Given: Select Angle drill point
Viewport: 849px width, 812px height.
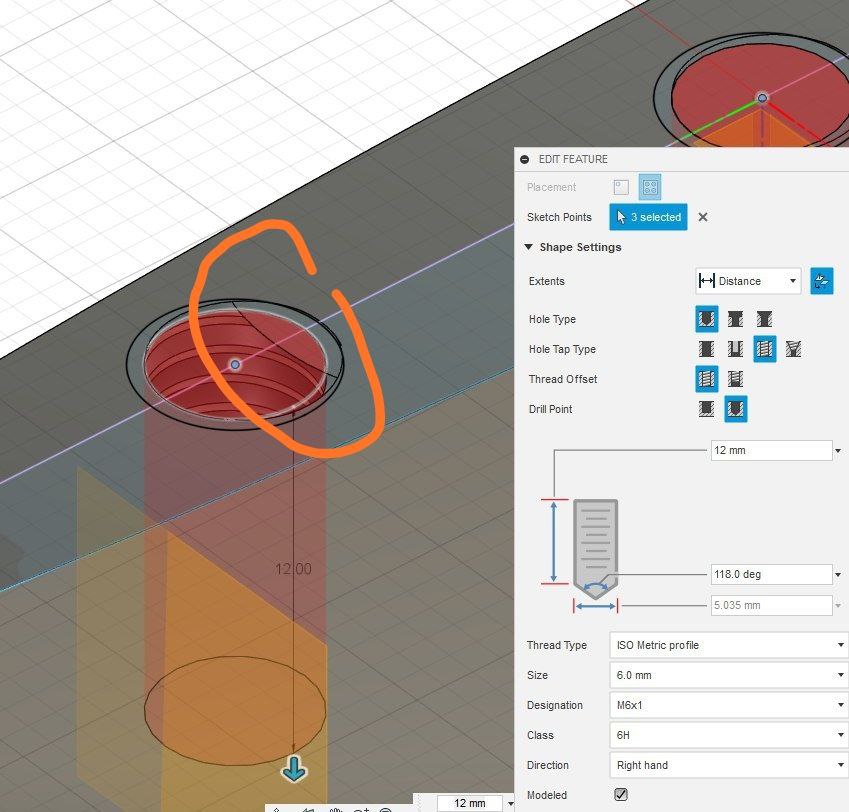Looking at the screenshot, I should tap(735, 409).
